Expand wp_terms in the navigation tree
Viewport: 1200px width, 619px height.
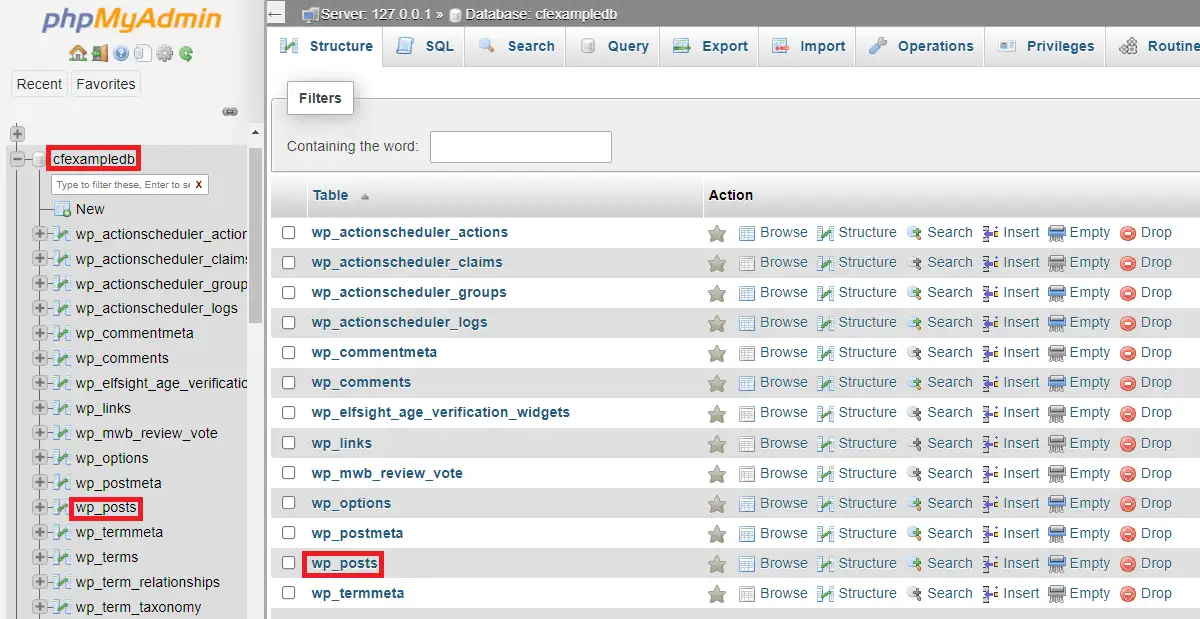(x=40, y=557)
